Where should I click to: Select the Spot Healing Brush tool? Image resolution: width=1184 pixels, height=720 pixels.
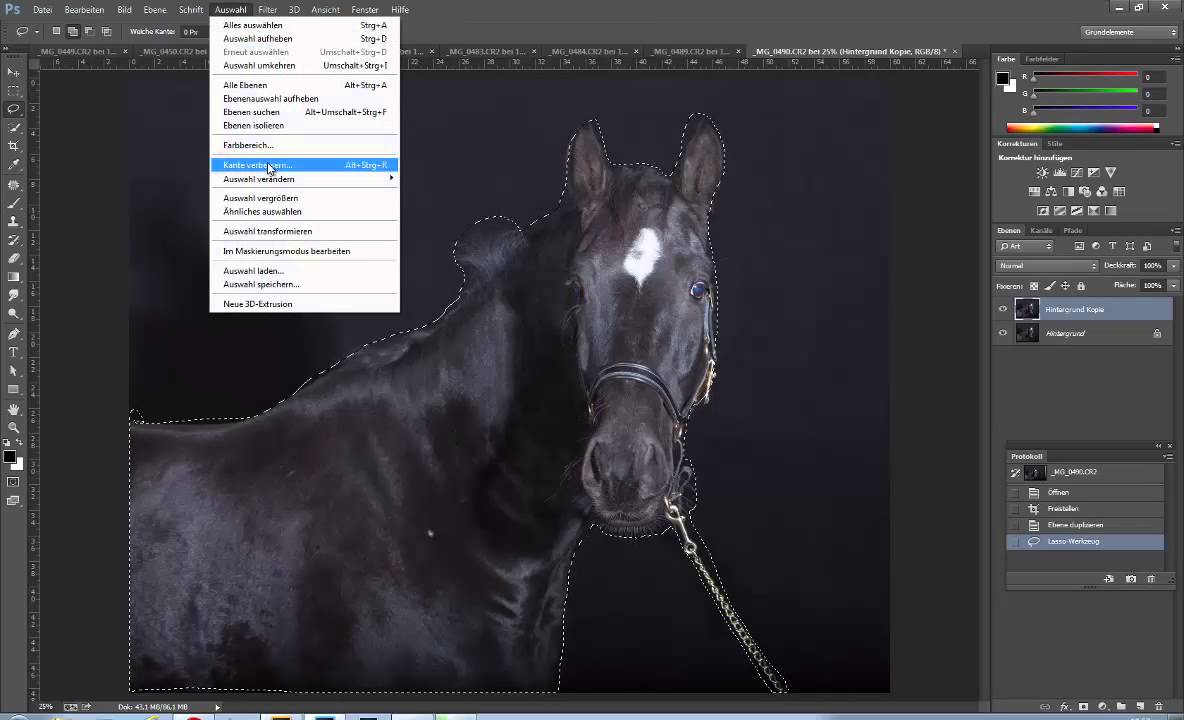pyautogui.click(x=14, y=184)
